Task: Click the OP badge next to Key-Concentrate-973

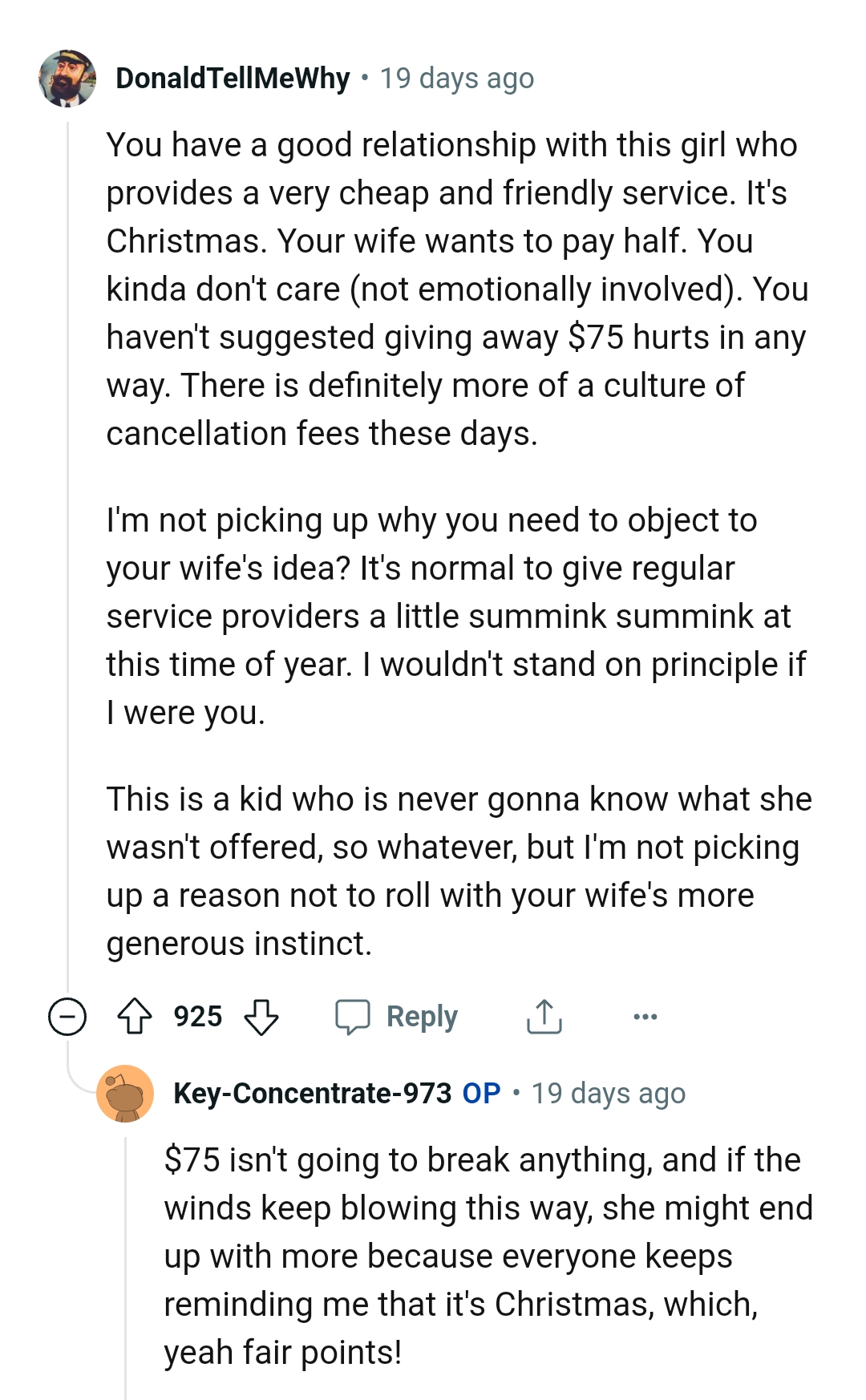Action: (482, 1092)
